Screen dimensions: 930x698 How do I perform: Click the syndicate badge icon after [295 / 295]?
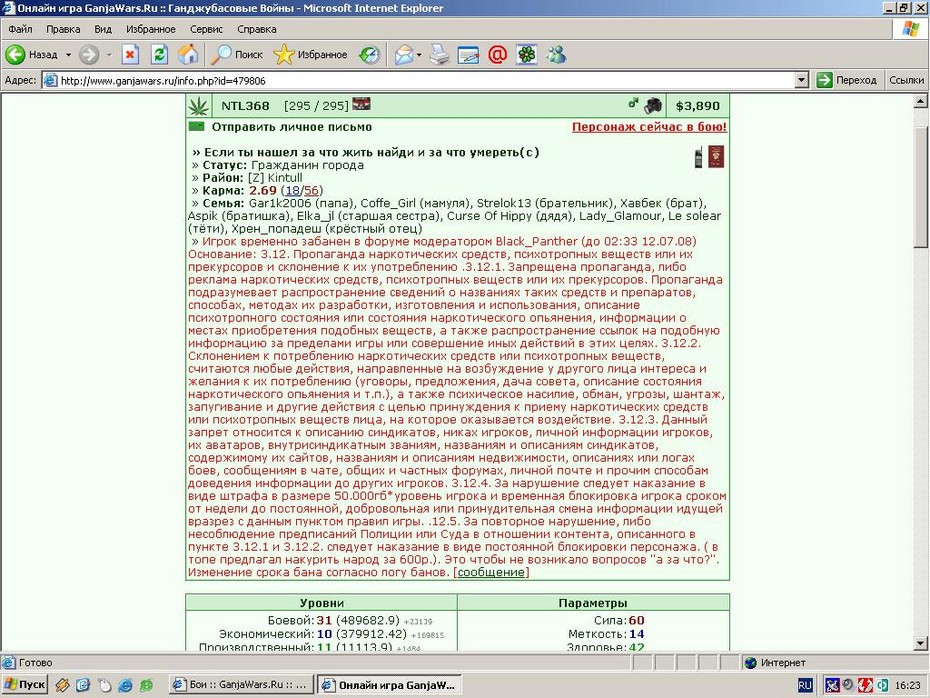click(x=361, y=104)
